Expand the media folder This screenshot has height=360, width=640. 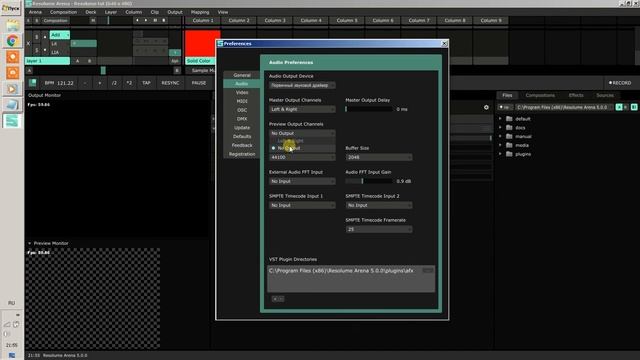pyautogui.click(x=500, y=145)
